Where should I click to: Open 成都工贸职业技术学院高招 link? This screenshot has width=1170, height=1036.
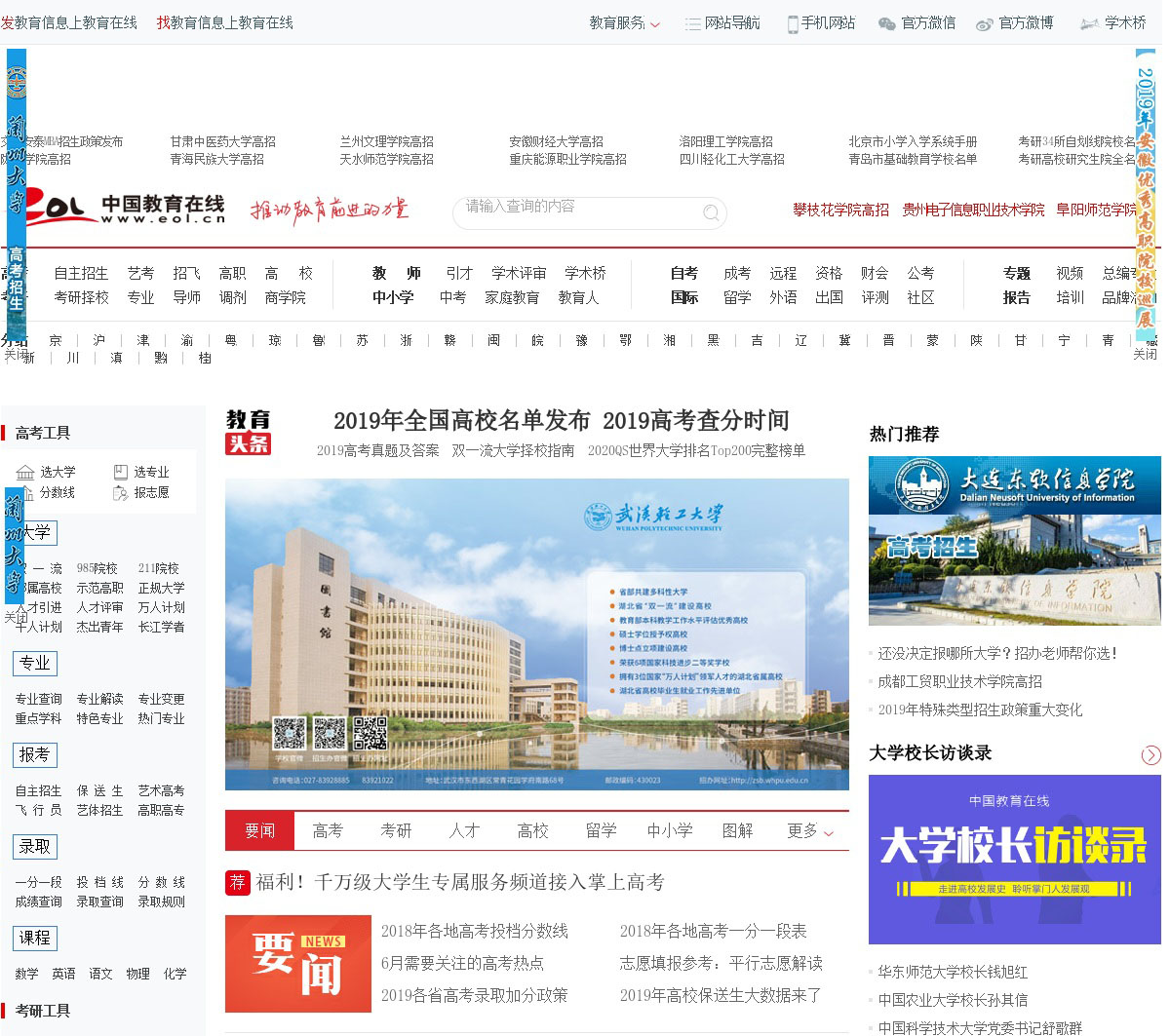pos(960,682)
